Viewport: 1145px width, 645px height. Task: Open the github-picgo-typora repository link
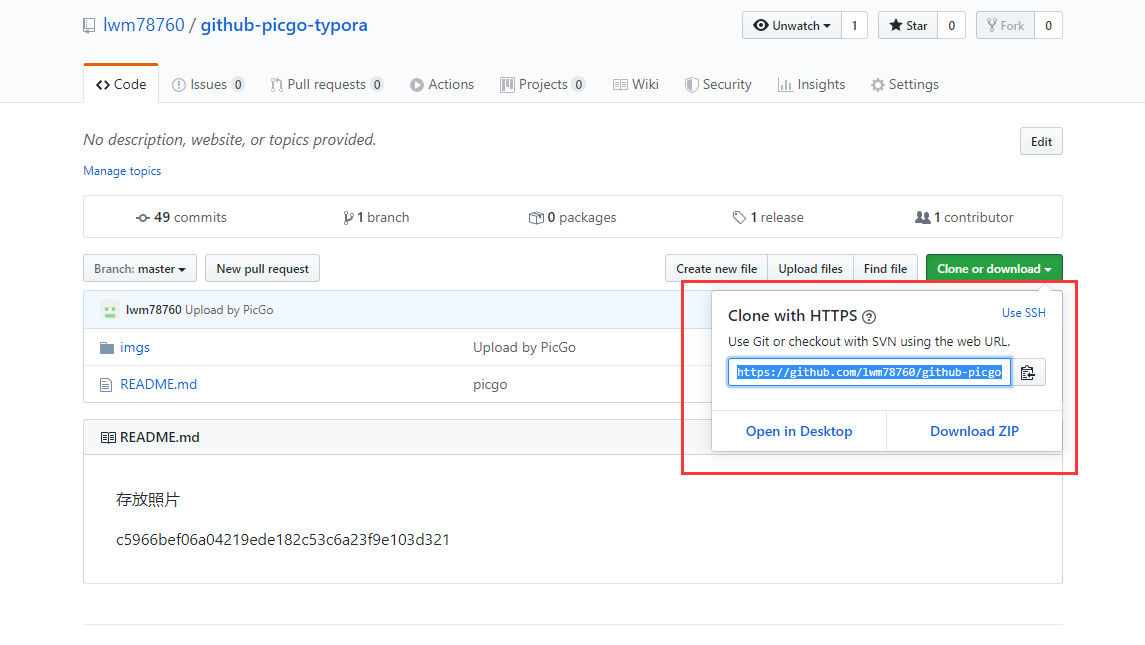coord(284,25)
